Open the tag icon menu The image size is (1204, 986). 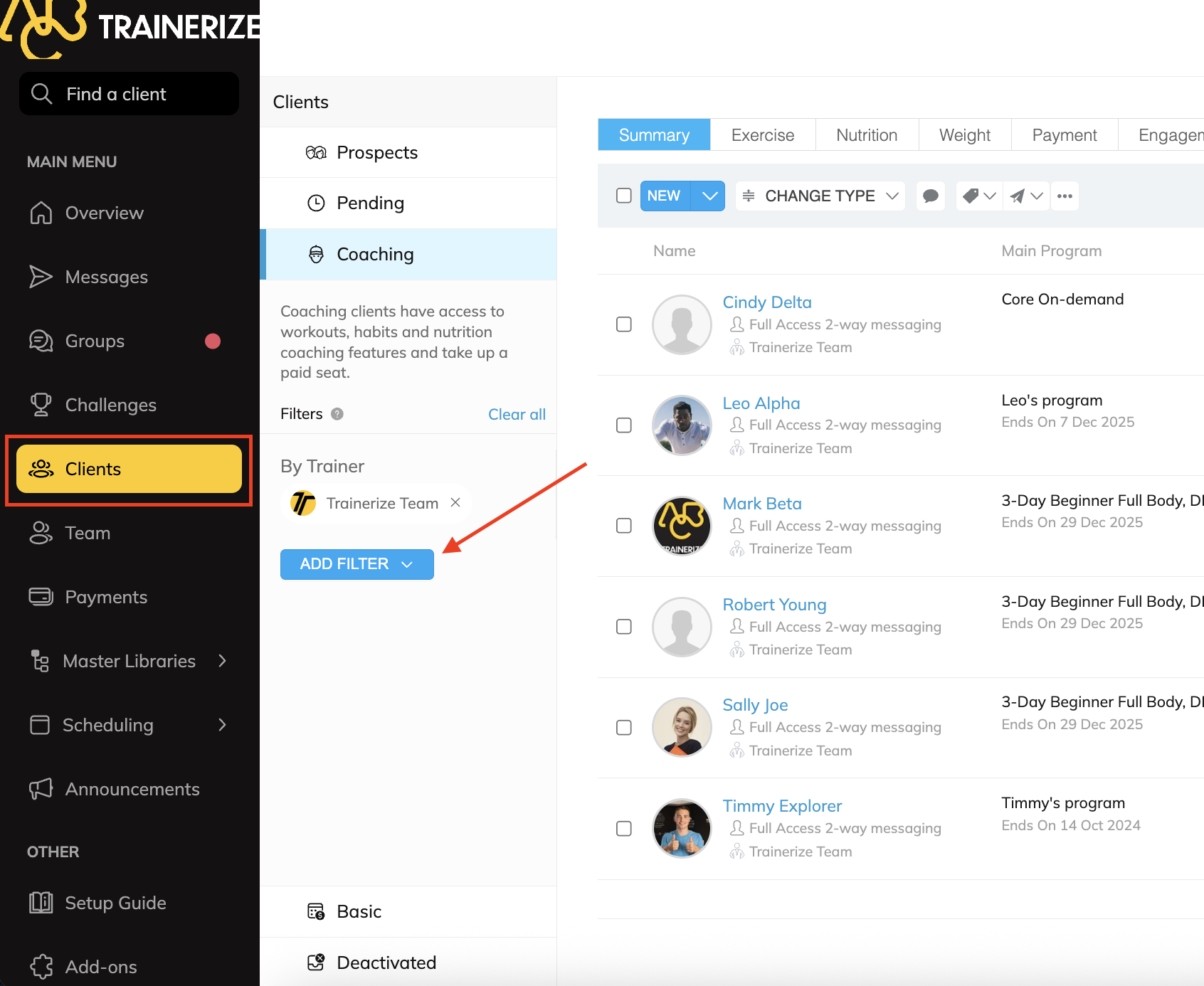coord(978,196)
